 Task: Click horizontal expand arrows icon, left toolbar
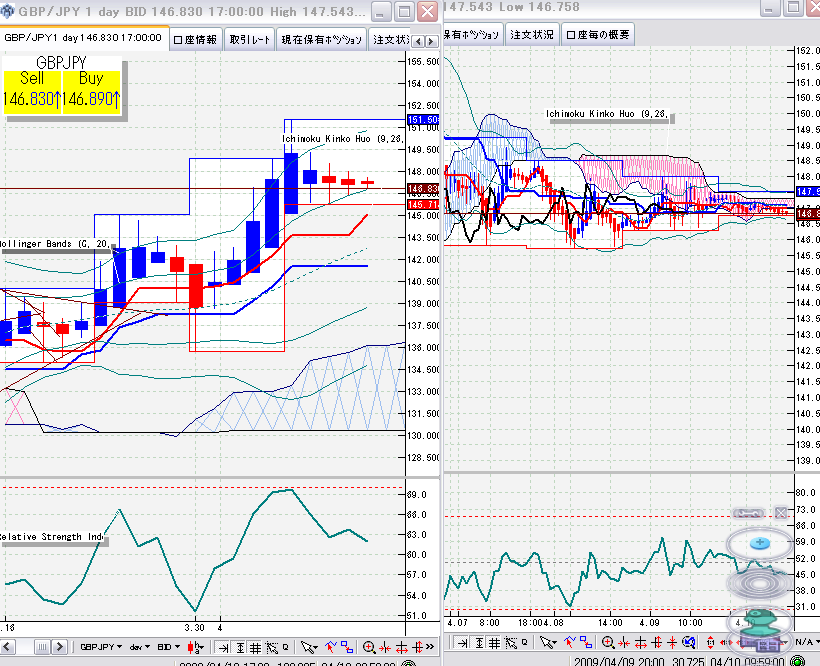tap(402, 648)
